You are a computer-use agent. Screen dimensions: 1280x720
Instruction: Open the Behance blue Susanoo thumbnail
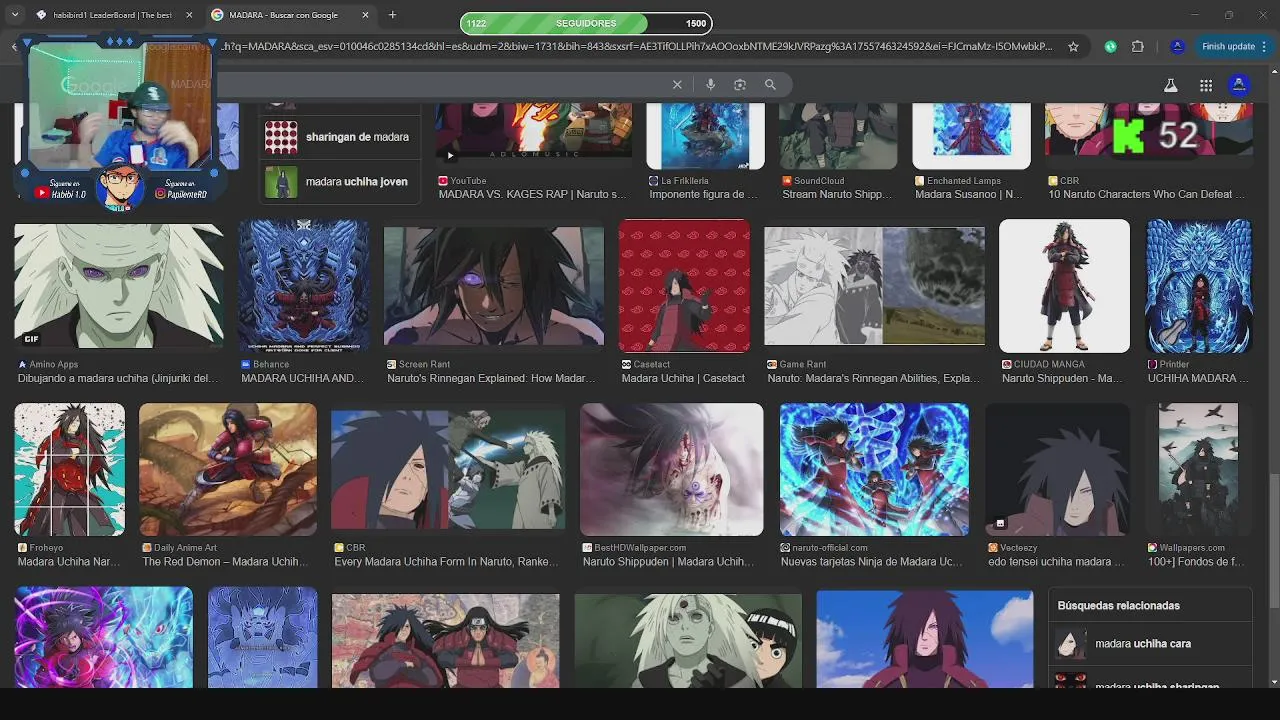pos(303,285)
